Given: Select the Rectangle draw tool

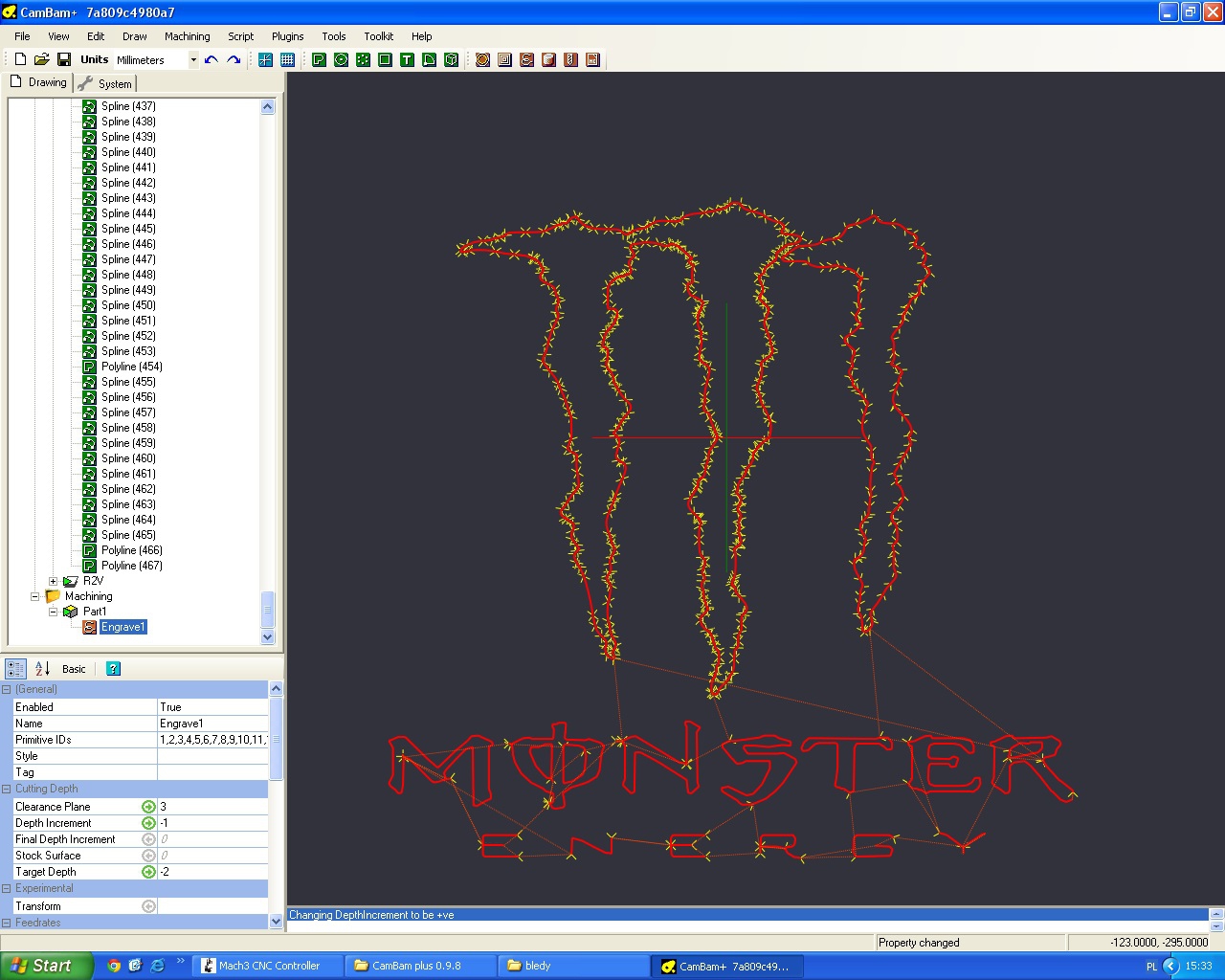Looking at the screenshot, I should point(385,59).
